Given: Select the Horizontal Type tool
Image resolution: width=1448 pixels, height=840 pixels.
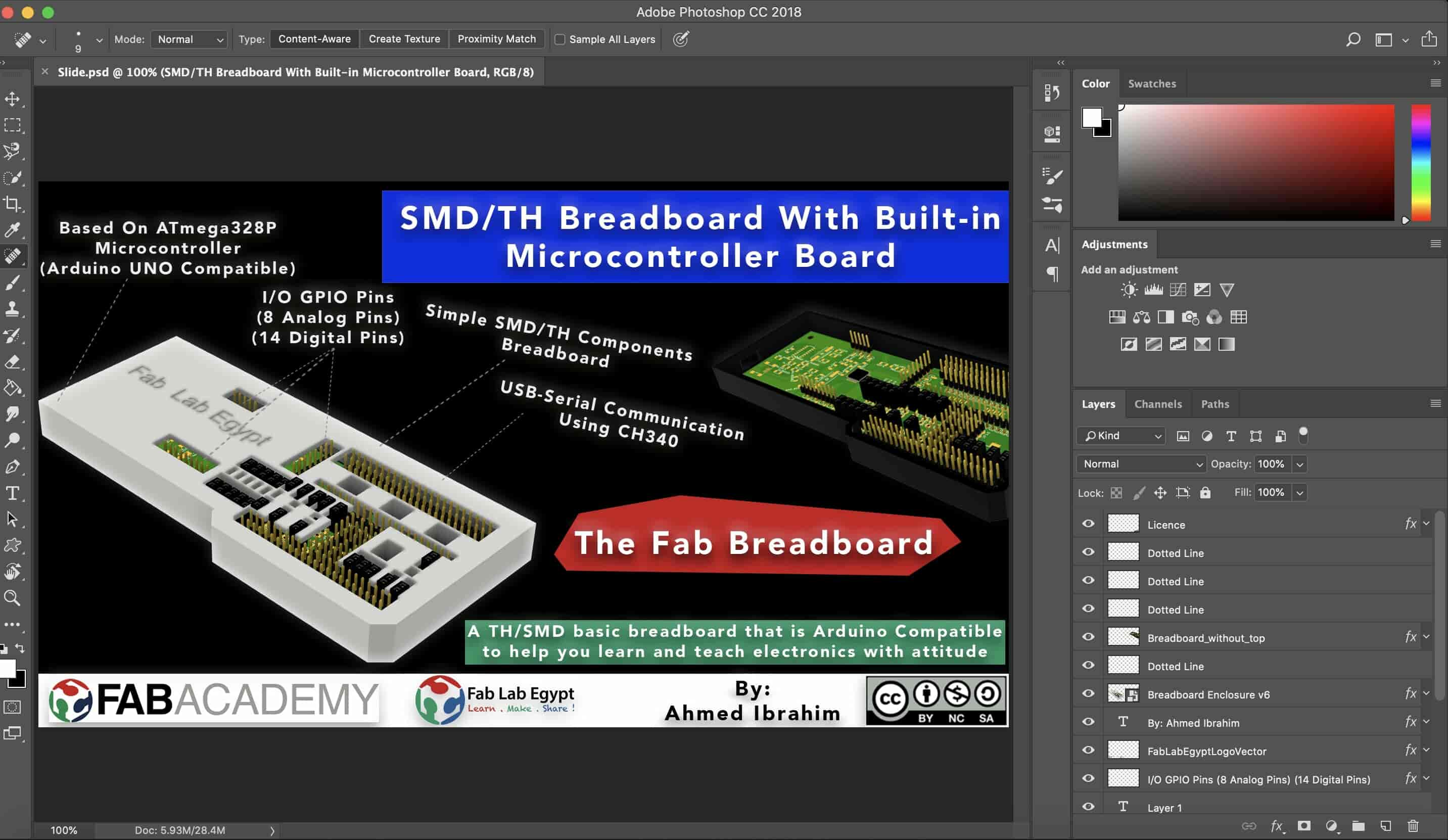Looking at the screenshot, I should click(x=12, y=494).
